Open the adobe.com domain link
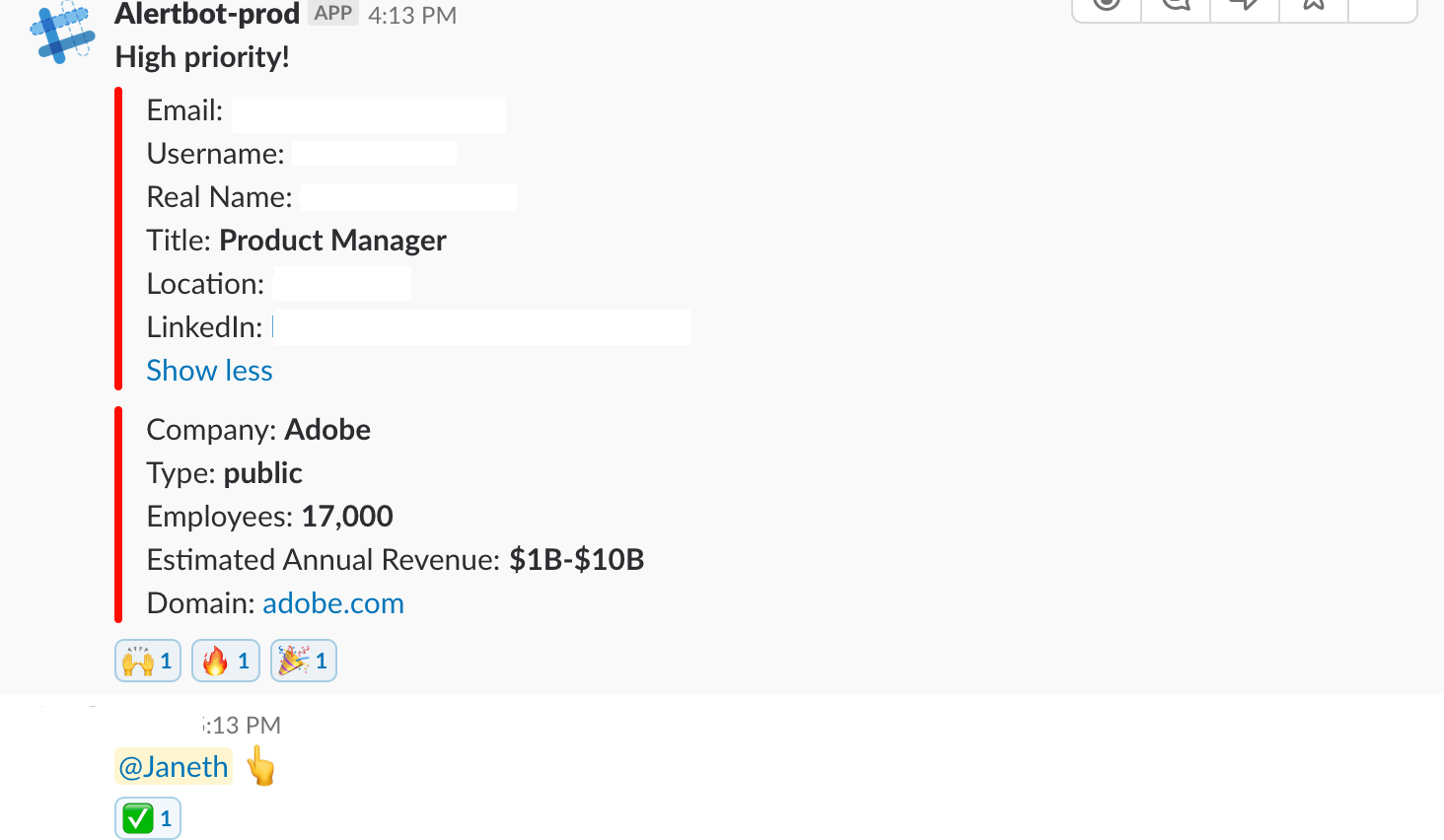This screenshot has height=840, width=1444. coord(333,603)
